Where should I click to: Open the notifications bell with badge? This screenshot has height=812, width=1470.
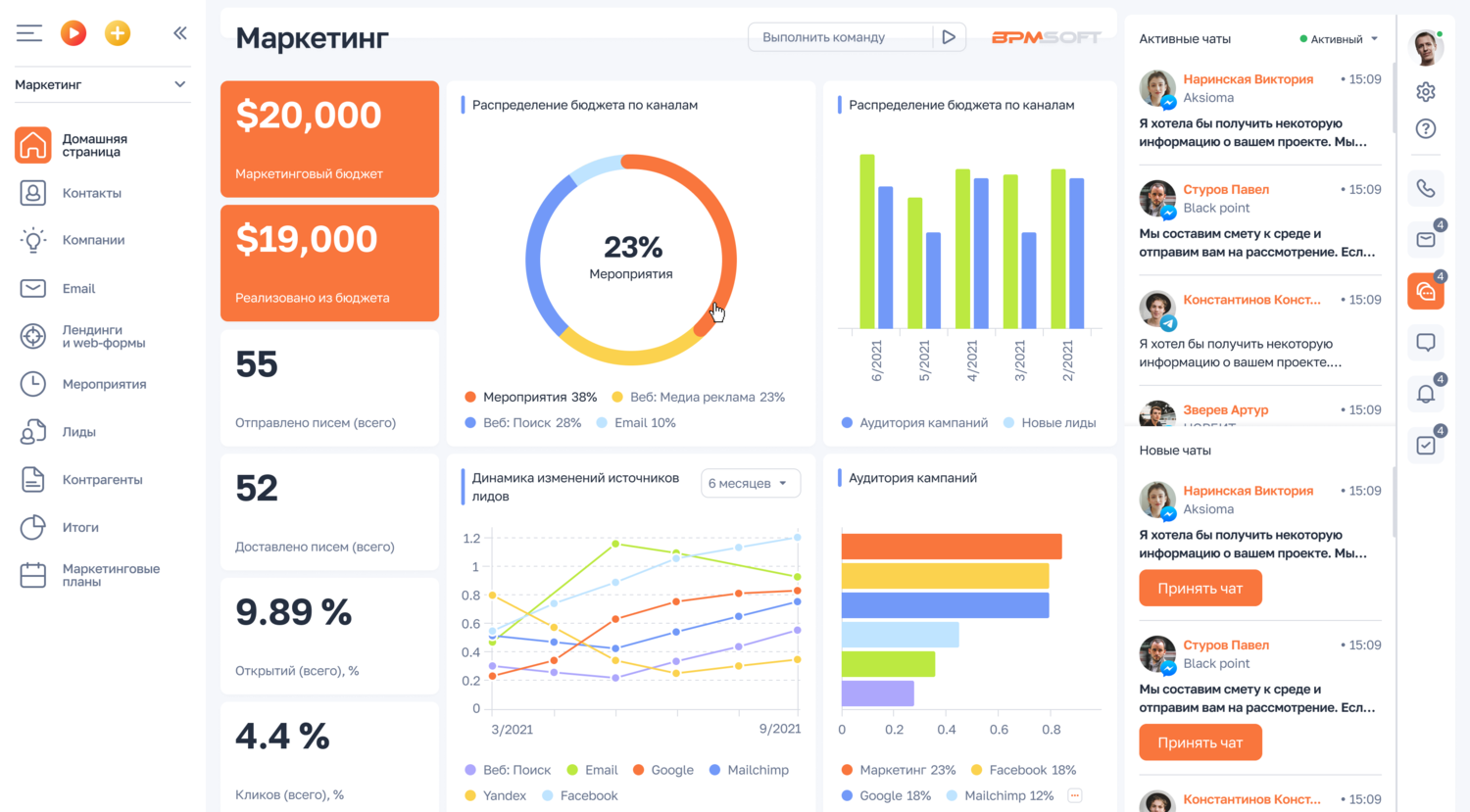1426,393
